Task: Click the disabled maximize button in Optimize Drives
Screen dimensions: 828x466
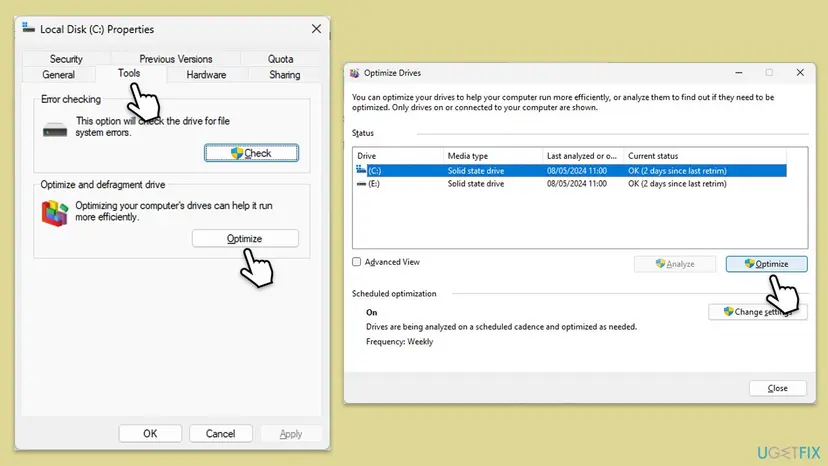Action: (x=769, y=72)
